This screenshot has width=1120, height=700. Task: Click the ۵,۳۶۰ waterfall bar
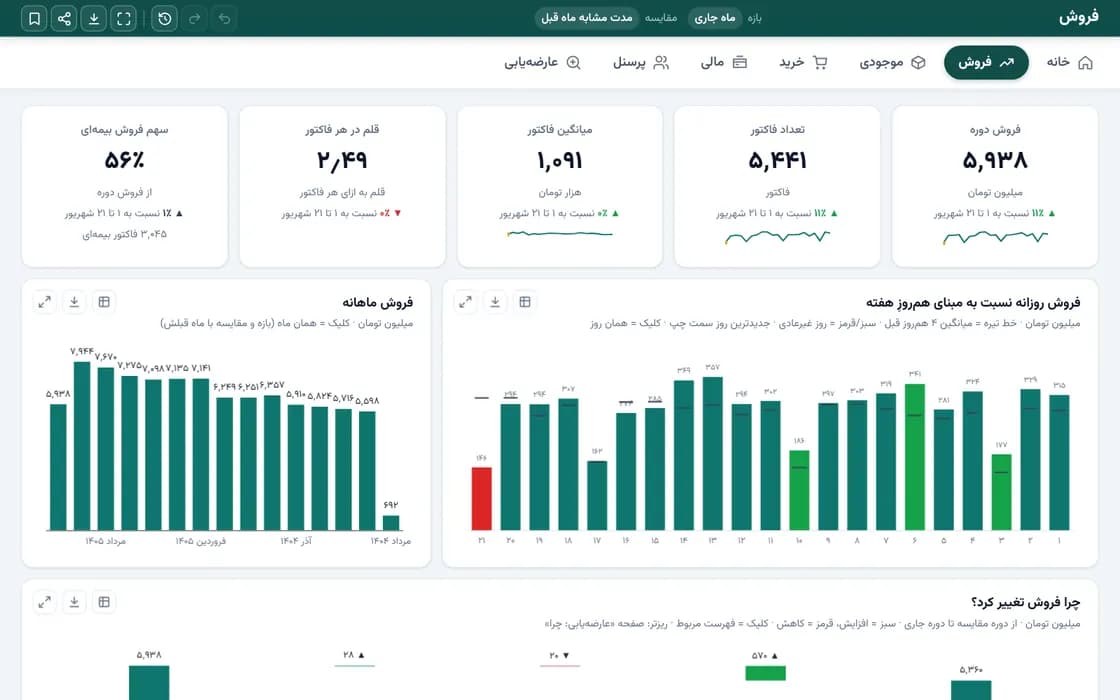pyautogui.click(x=971, y=690)
